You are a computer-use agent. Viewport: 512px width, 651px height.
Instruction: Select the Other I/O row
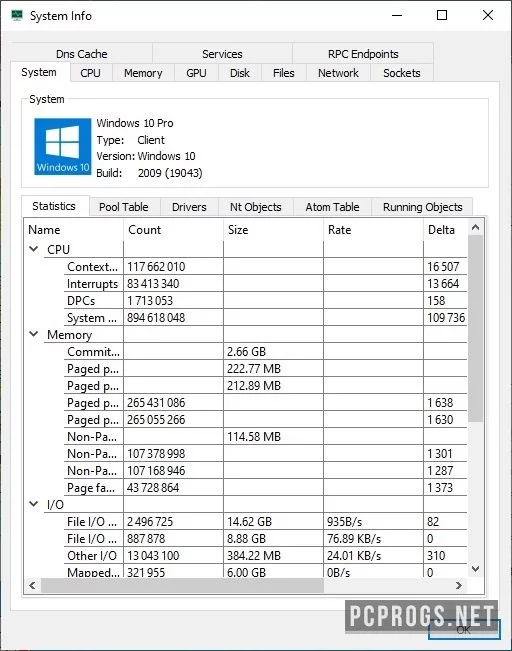coord(245,555)
